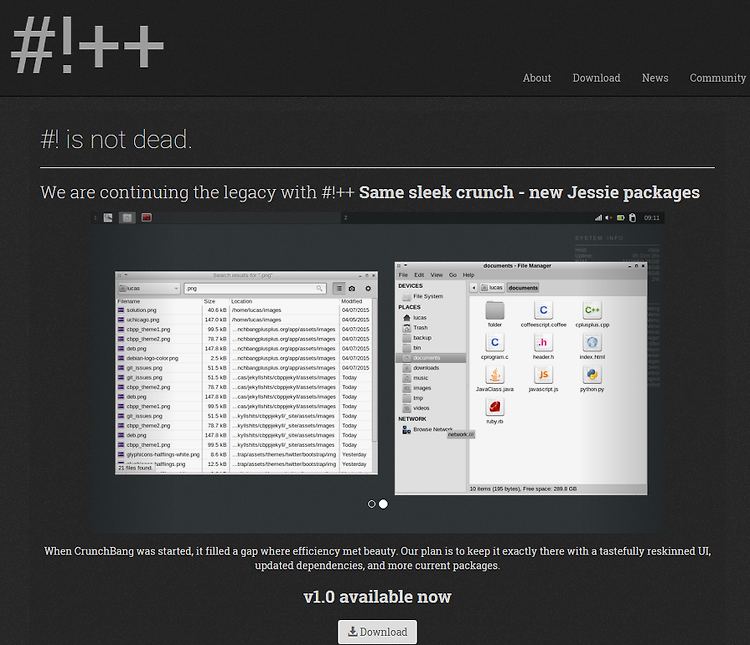Click the Download button below v1.0
The height and width of the screenshot is (645, 750).
pos(377,632)
